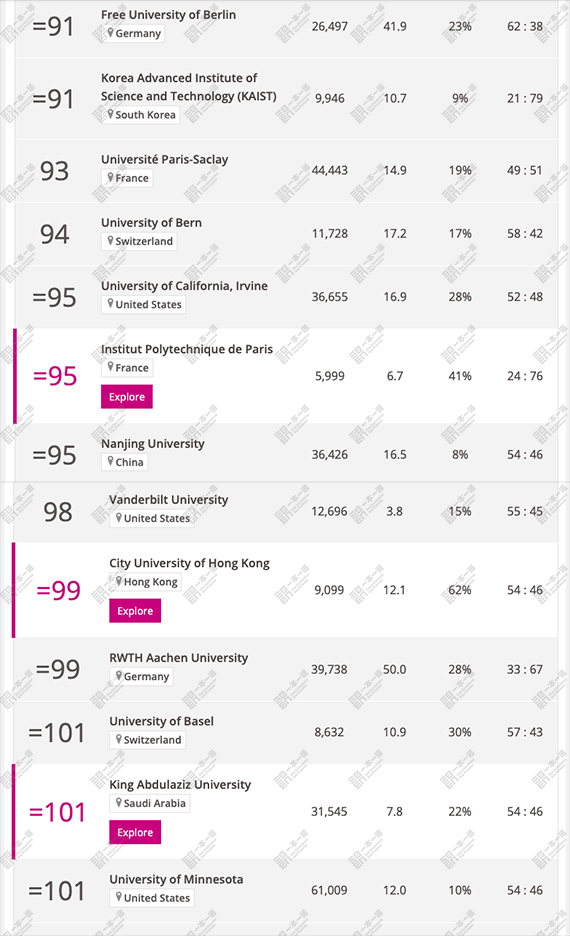Open University of Bern link
The width and height of the screenshot is (570, 936).
tap(151, 223)
